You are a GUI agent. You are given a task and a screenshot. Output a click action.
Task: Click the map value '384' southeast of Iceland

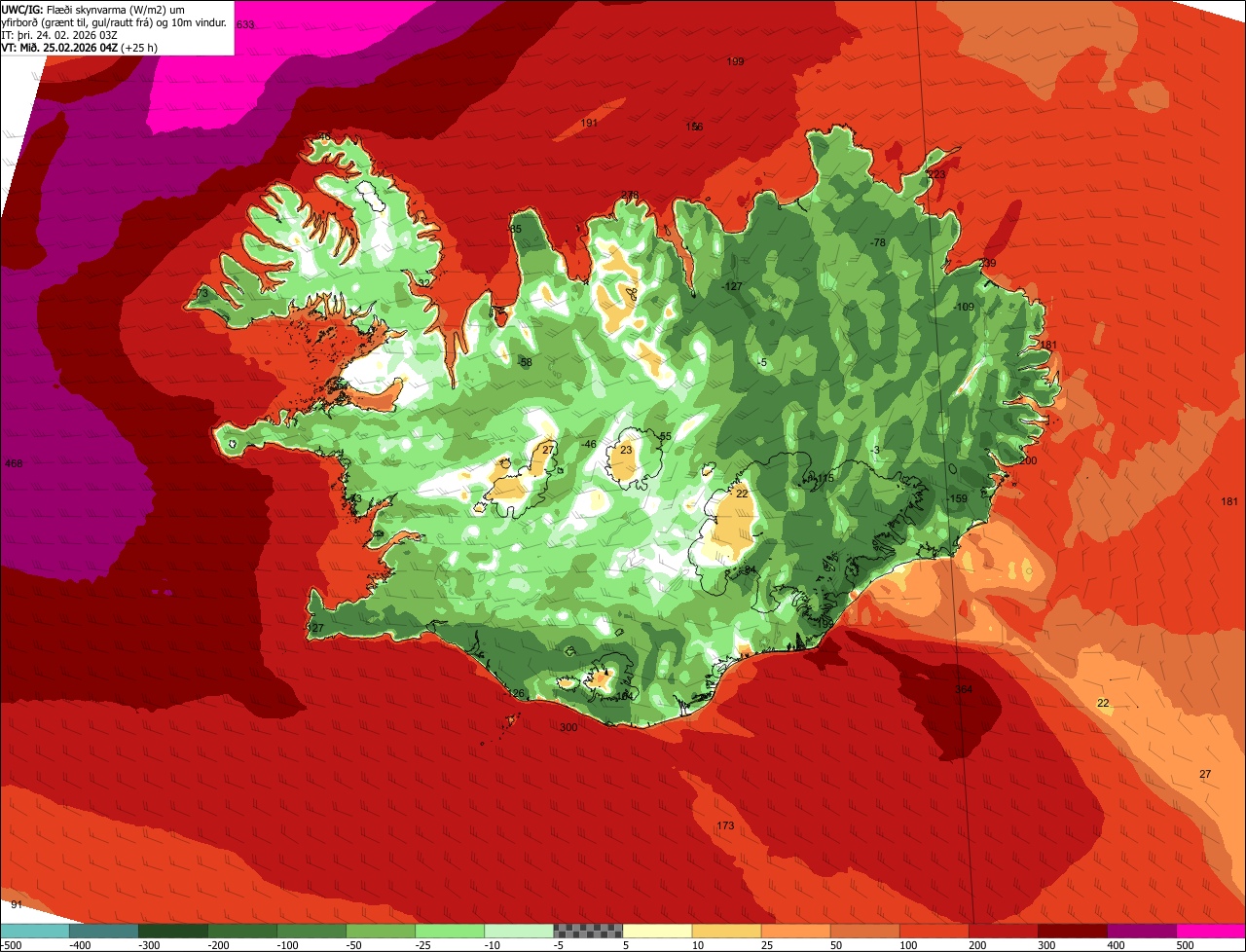click(x=964, y=689)
